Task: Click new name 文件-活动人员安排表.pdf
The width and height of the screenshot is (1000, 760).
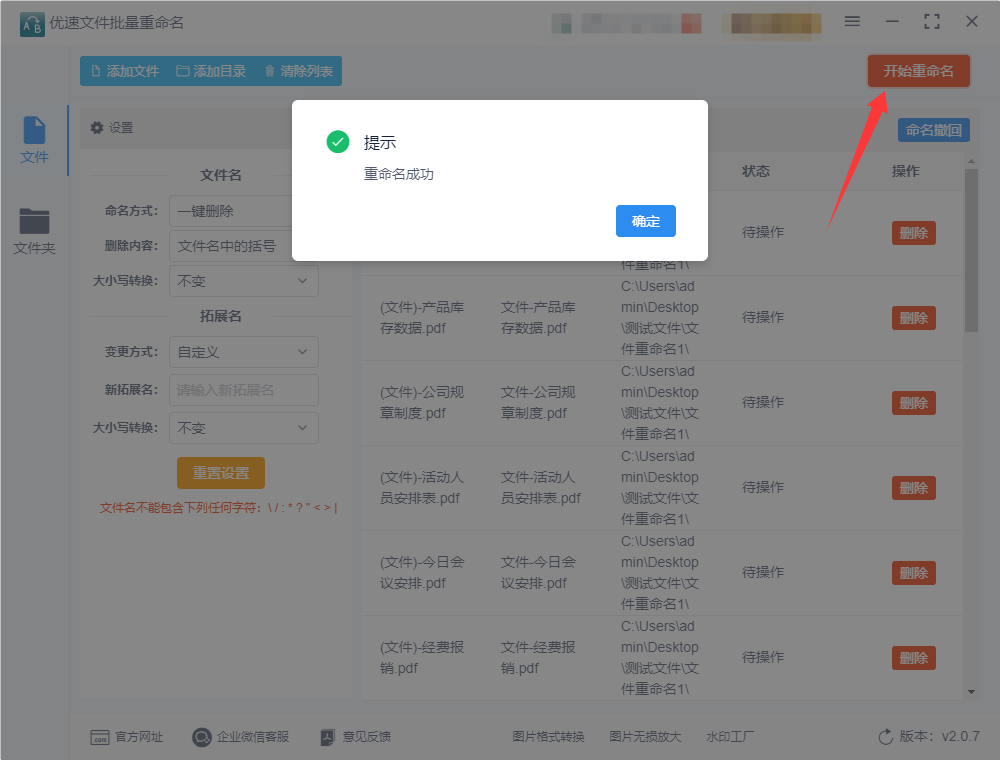Action: (x=540, y=488)
